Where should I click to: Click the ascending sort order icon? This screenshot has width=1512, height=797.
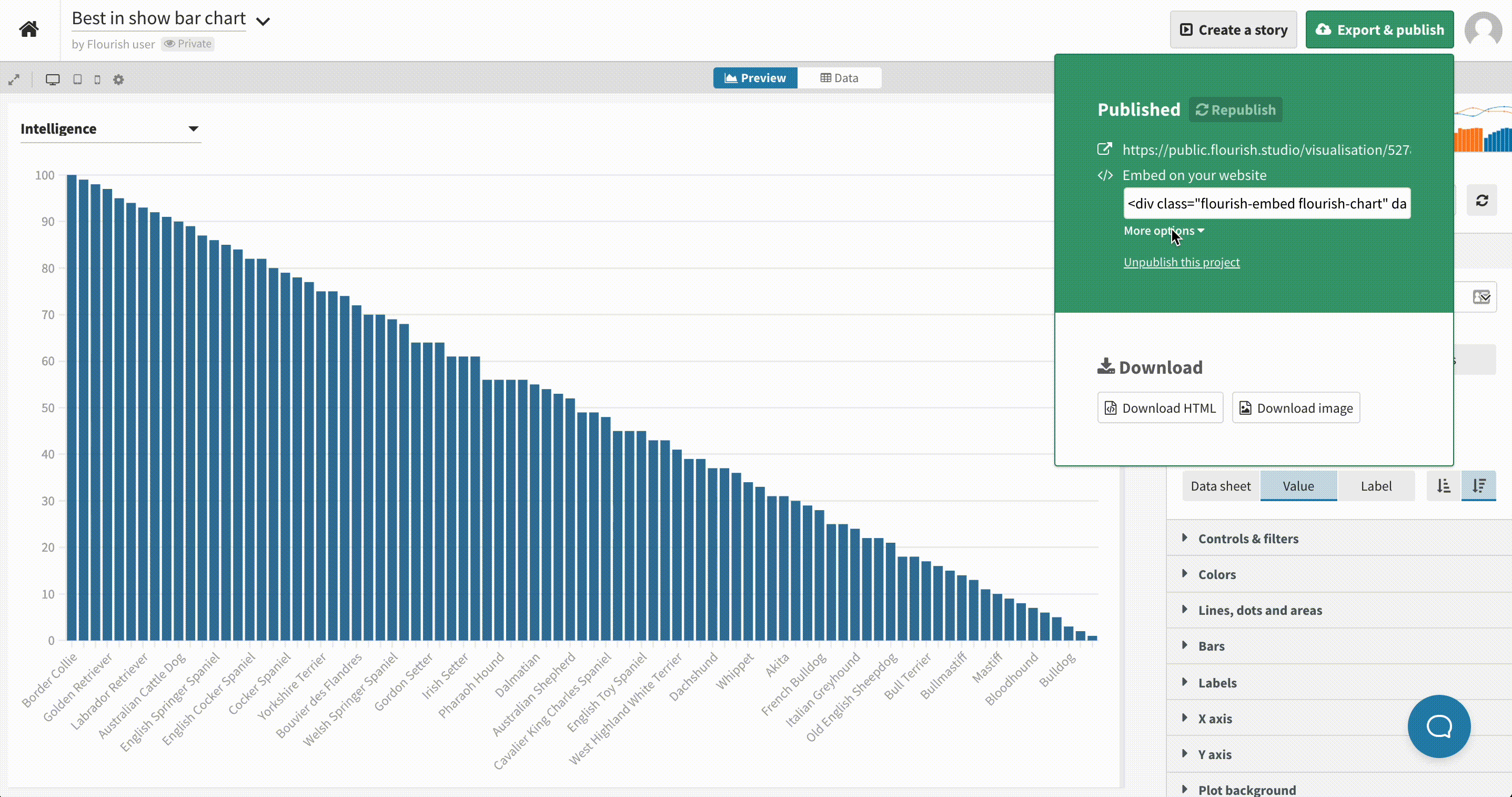tap(1443, 486)
